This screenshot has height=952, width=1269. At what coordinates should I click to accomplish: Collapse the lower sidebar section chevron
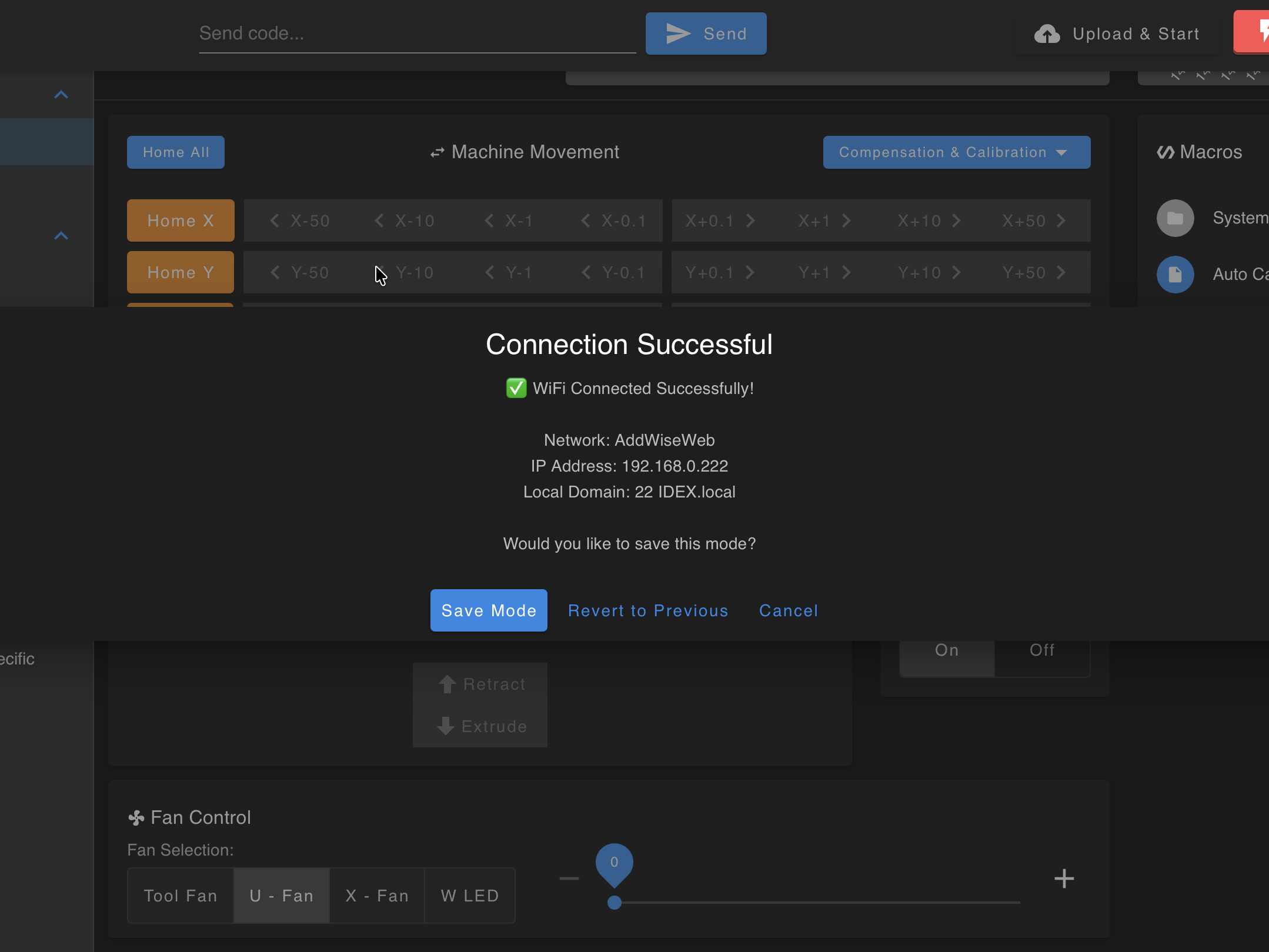pos(61,236)
